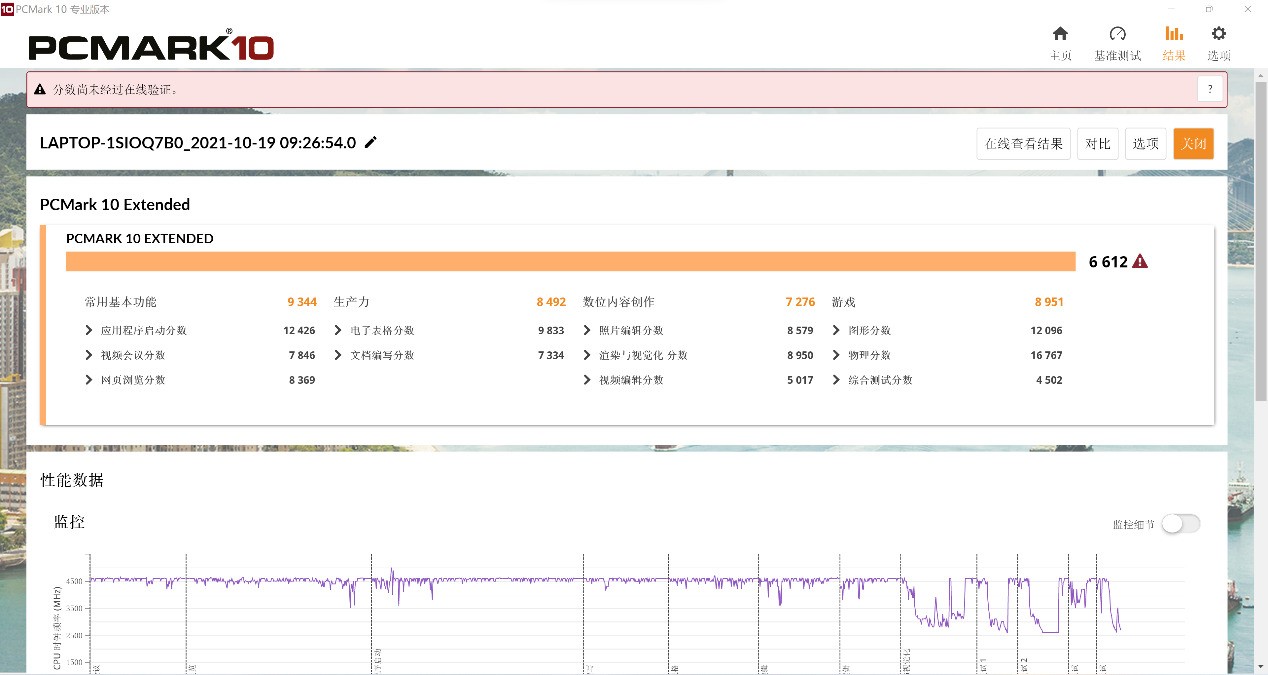Viewport: 1268px width, 675px height.
Task: Expand 电子表格分数 score row
Action: pyautogui.click(x=340, y=331)
